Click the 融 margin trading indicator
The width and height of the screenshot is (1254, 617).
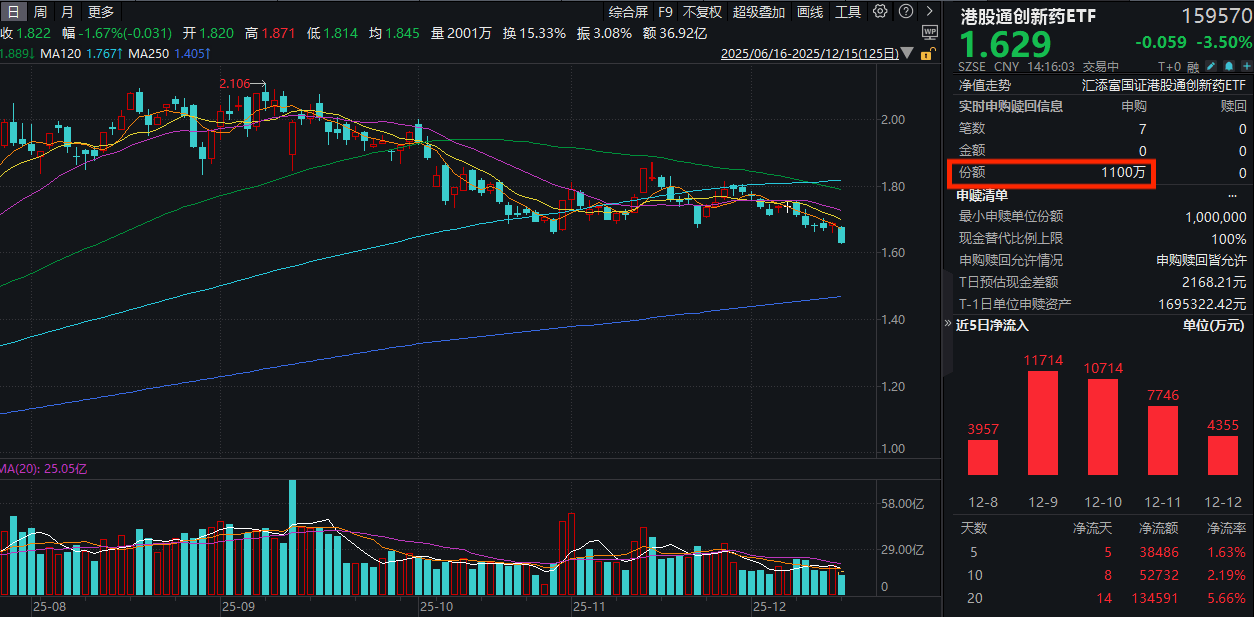[x=1192, y=66]
